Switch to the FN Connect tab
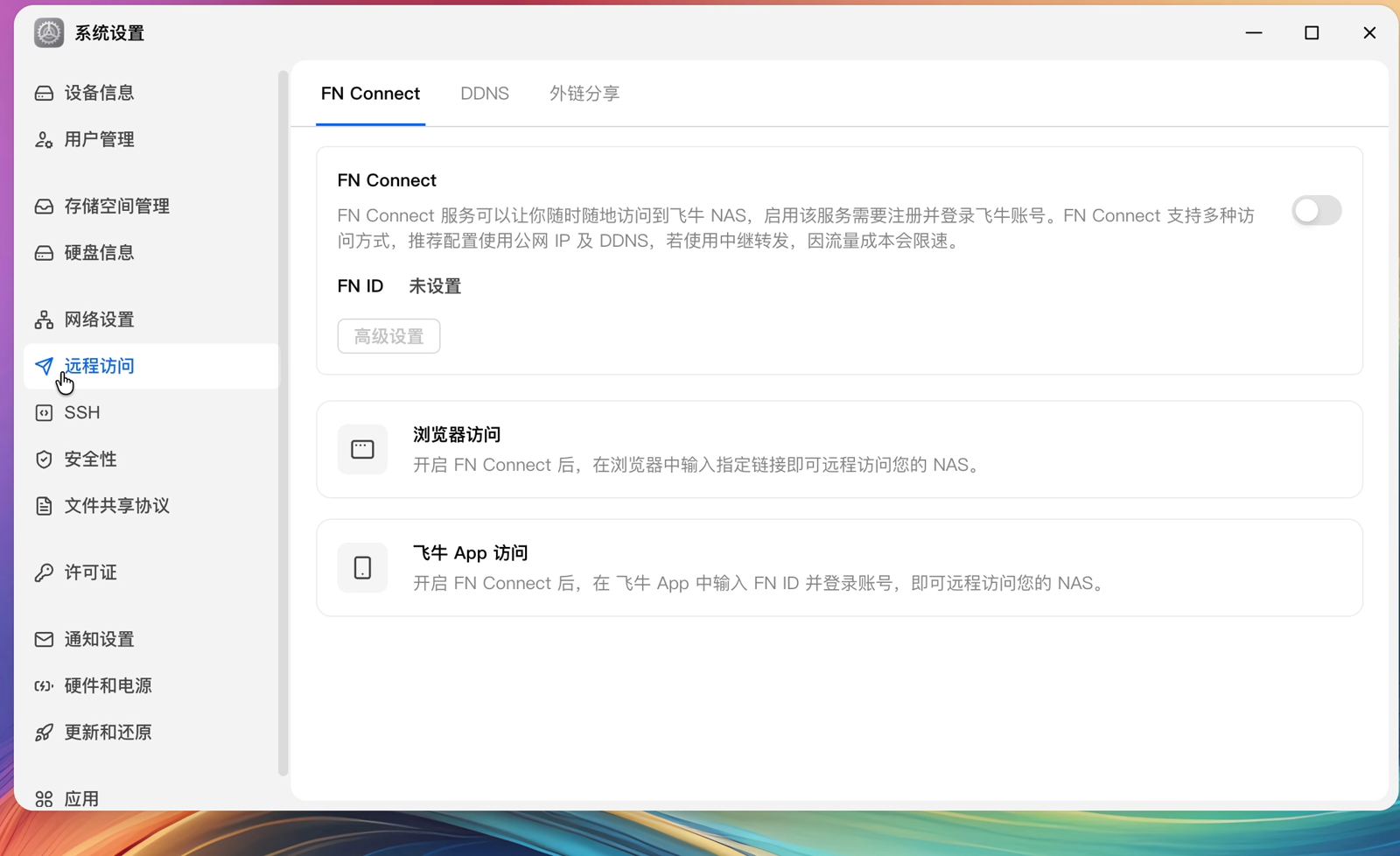 (370, 94)
